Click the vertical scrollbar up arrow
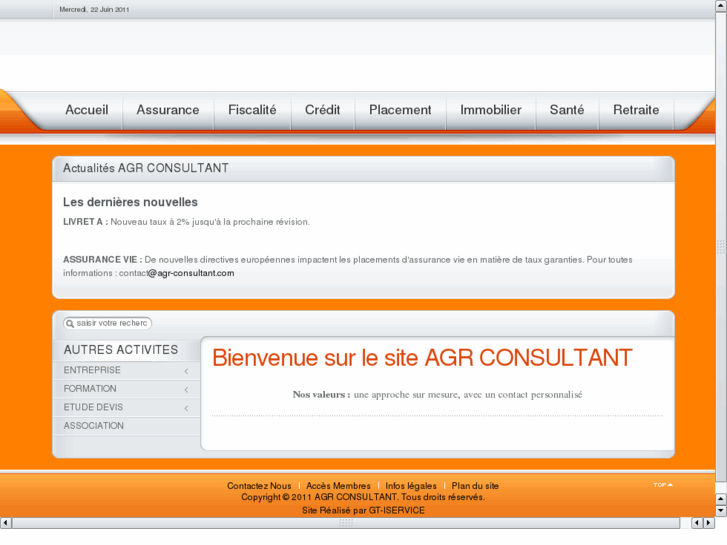 pos(721,5)
